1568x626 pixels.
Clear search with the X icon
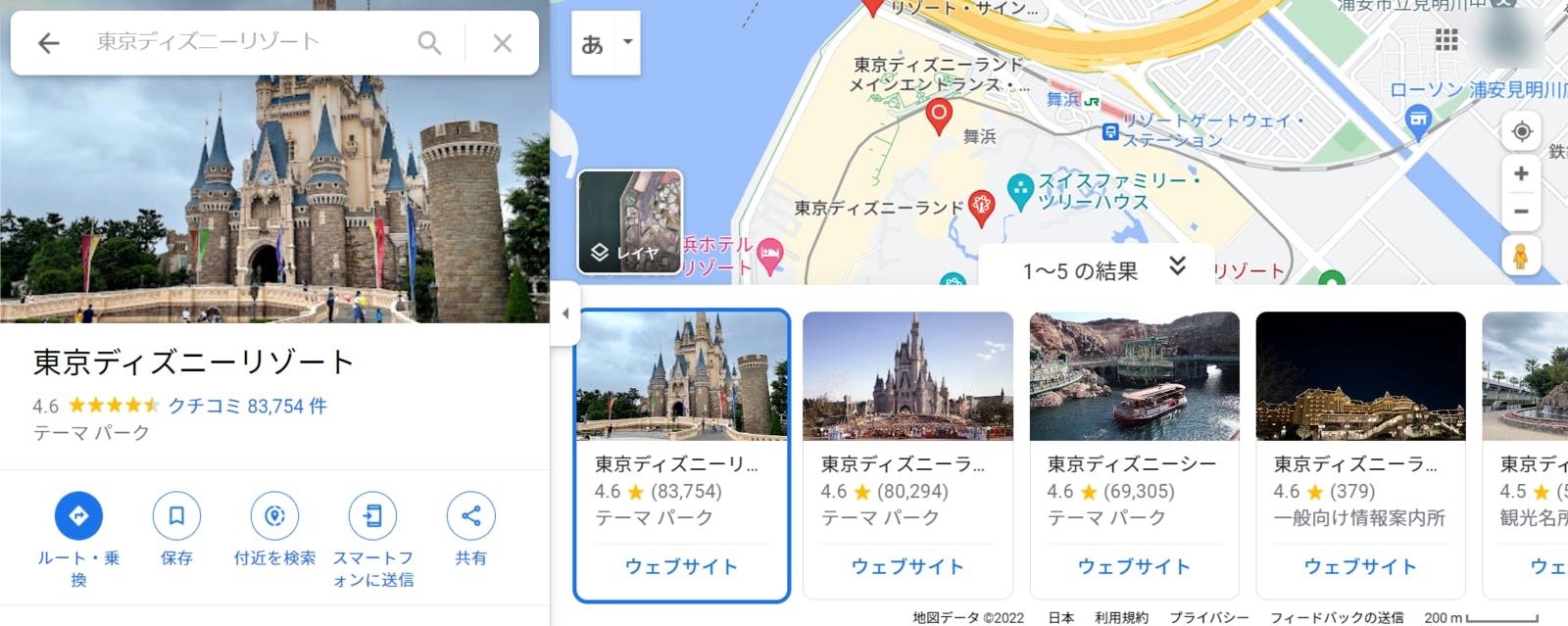tap(503, 42)
